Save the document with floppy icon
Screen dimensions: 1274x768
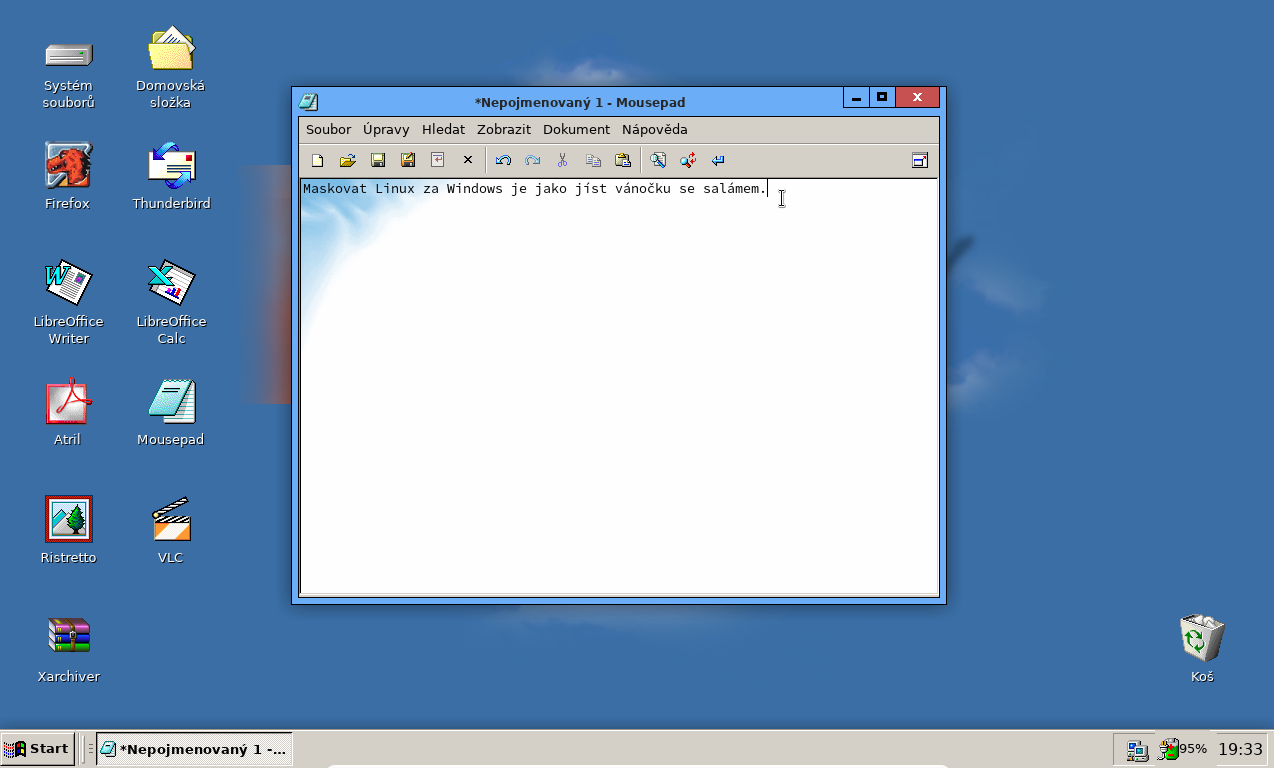[378, 160]
